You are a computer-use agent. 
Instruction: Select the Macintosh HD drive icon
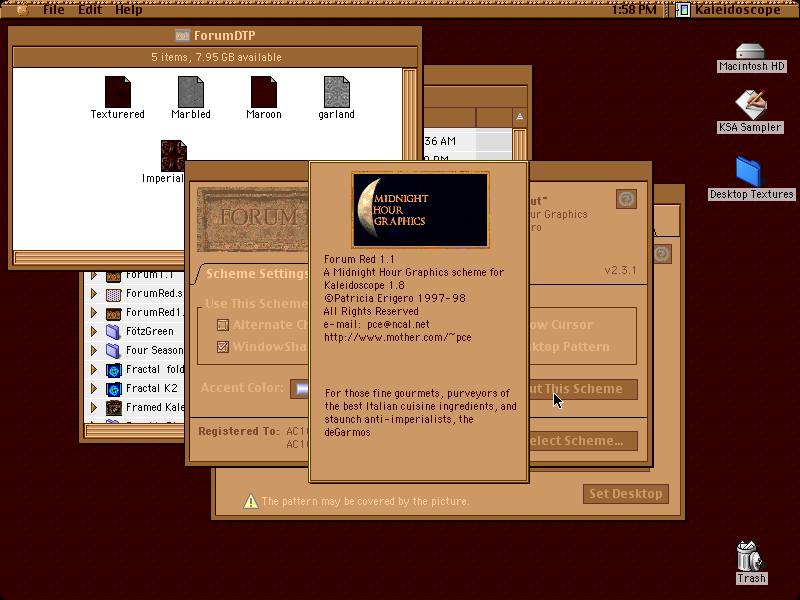tap(751, 51)
